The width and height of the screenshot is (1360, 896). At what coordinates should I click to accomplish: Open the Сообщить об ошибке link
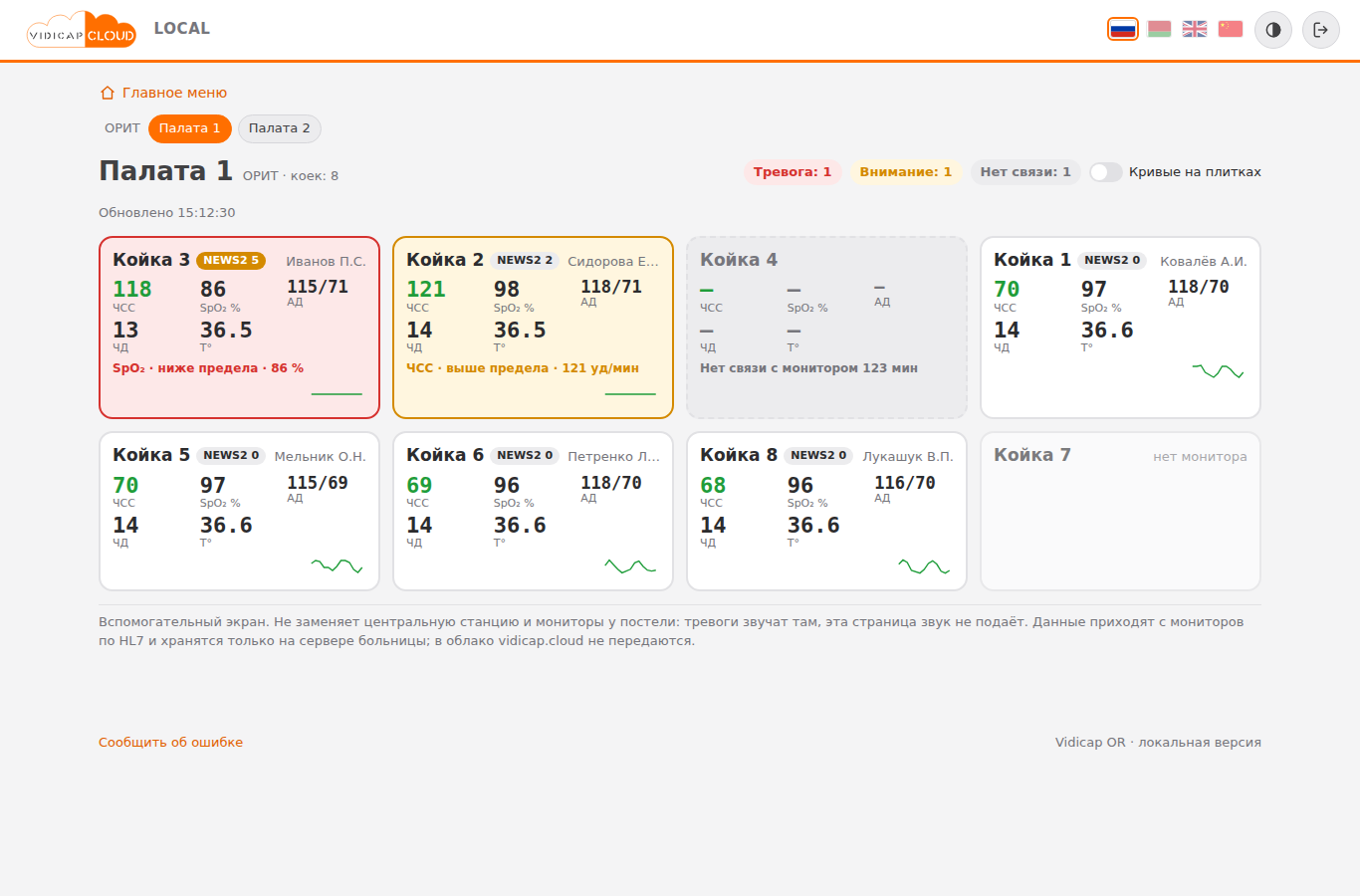coord(170,743)
